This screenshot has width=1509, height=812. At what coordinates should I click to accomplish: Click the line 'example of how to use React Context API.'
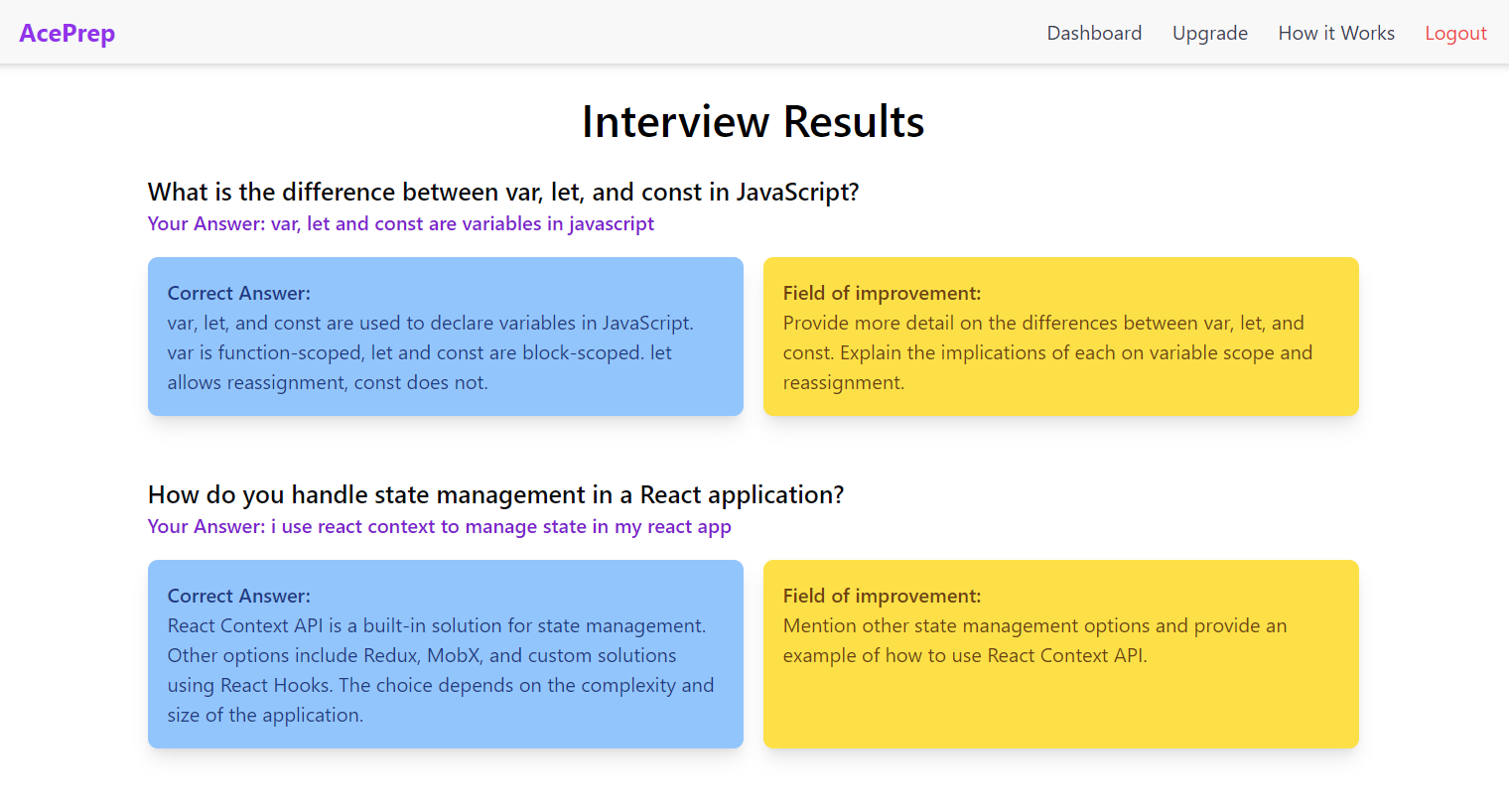pyautogui.click(x=965, y=655)
